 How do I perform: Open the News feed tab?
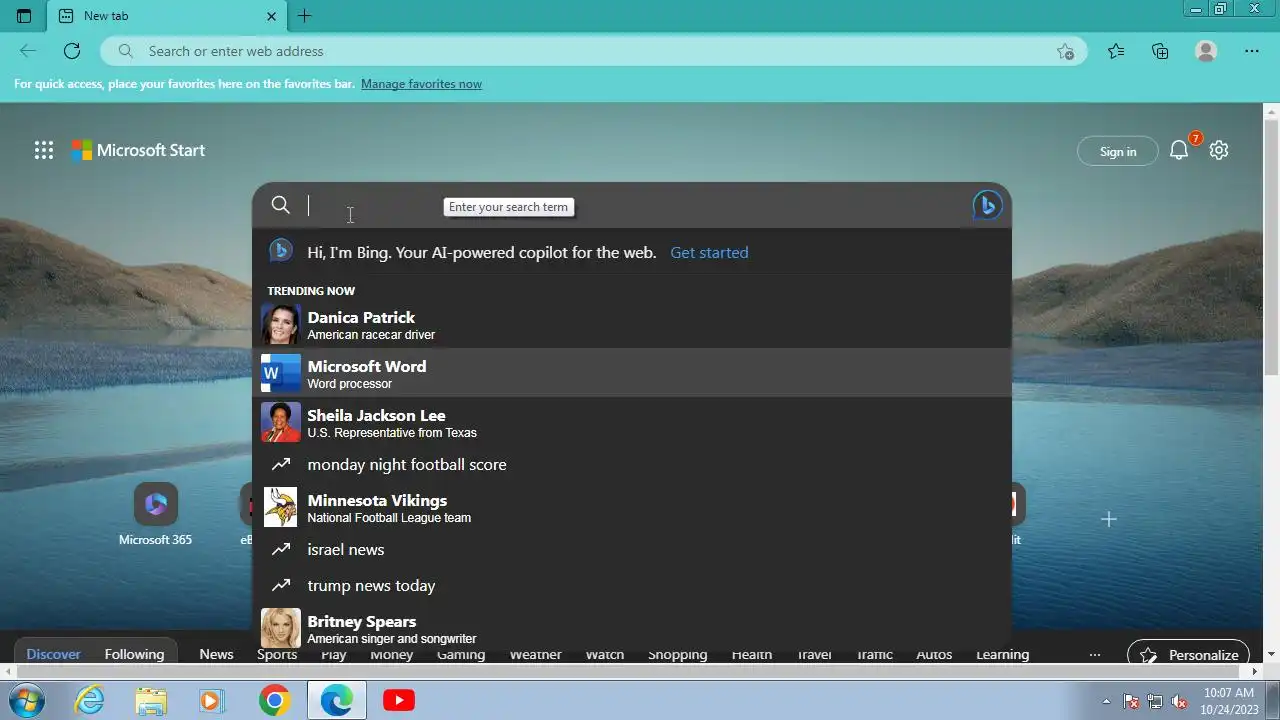(216, 655)
